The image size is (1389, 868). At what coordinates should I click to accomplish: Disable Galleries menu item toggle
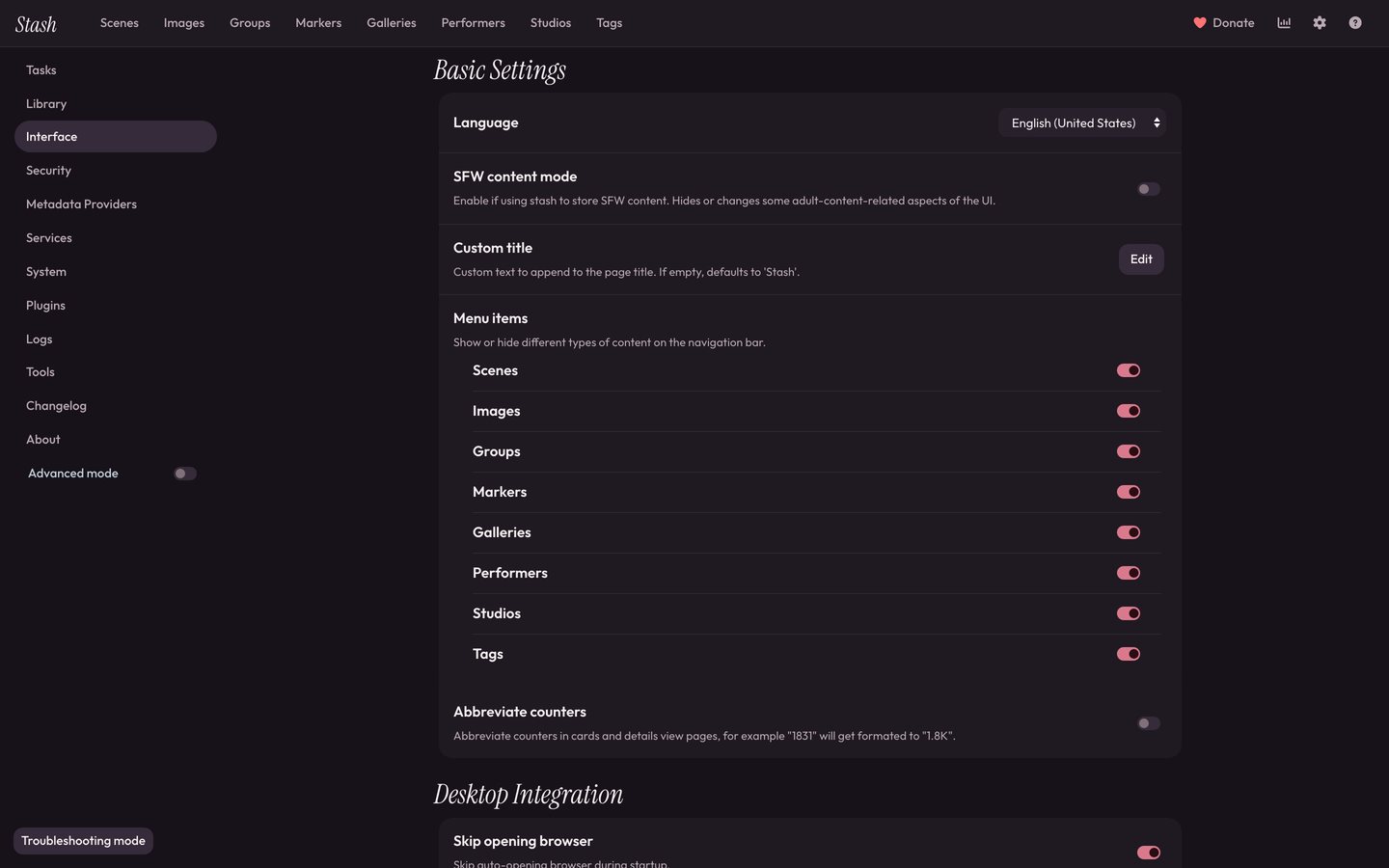click(x=1129, y=532)
